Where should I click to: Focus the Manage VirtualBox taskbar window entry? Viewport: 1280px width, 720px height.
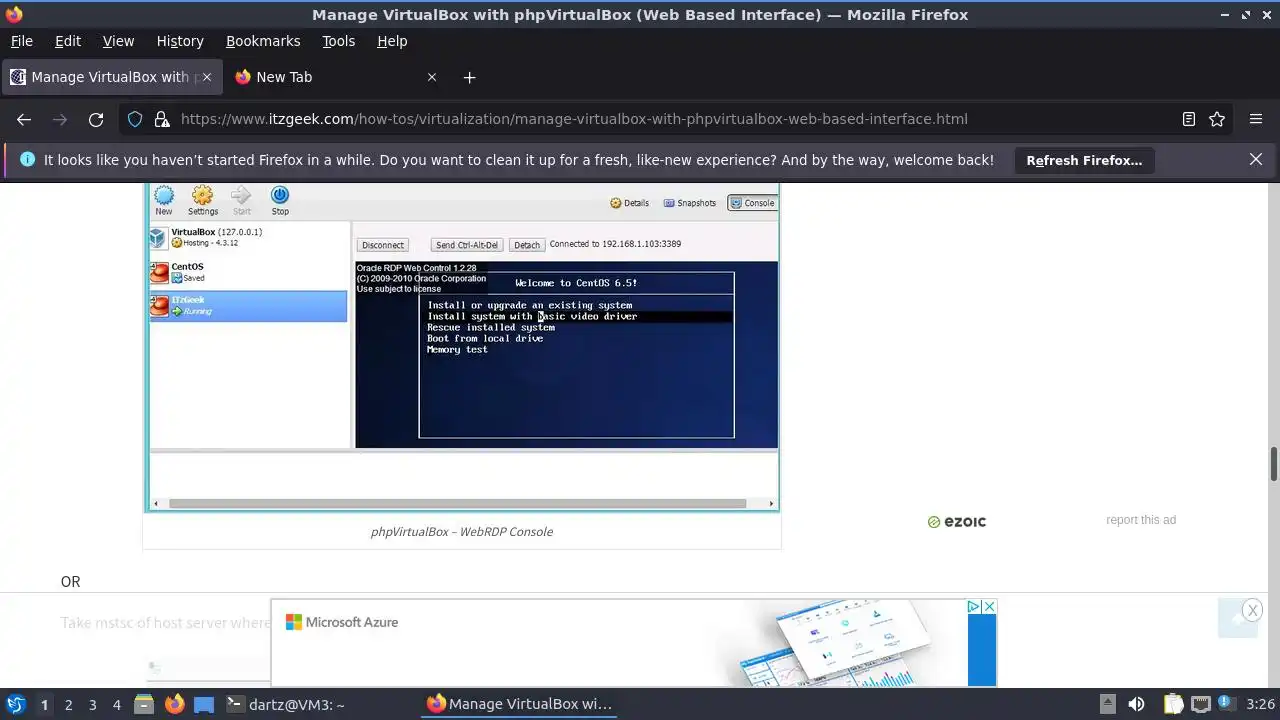(x=520, y=704)
